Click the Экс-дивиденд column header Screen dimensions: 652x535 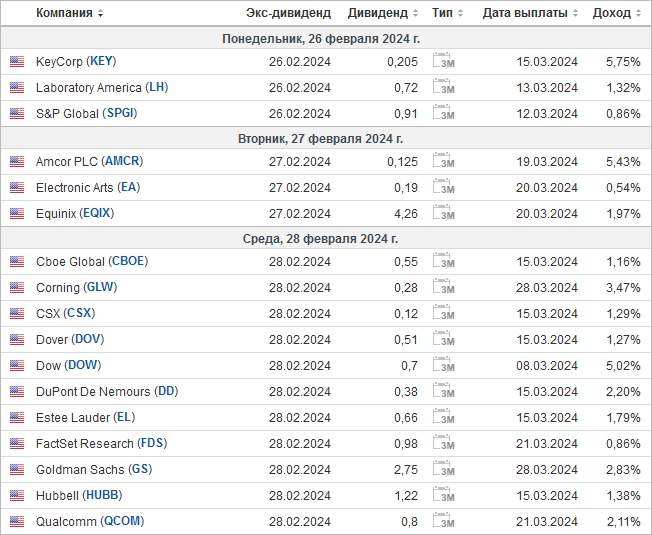(288, 13)
